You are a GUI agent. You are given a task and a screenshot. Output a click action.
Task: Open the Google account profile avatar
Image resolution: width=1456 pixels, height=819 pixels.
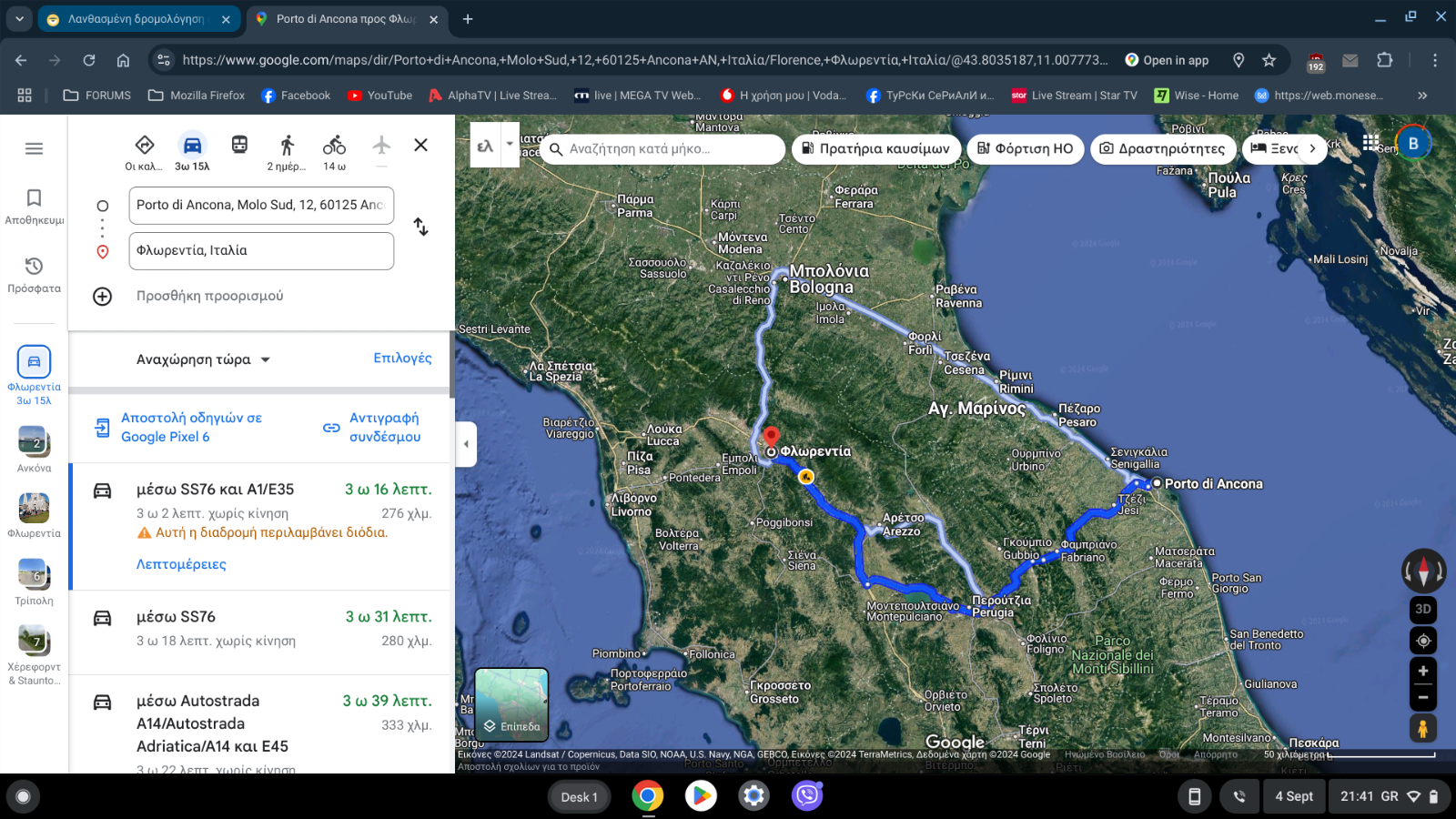(1413, 143)
